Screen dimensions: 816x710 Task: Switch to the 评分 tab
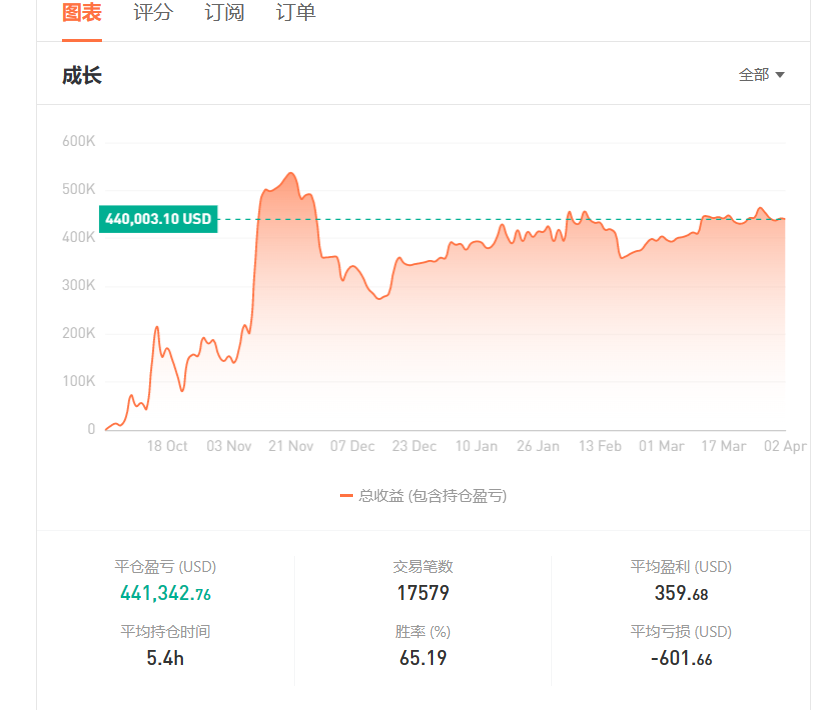click(153, 12)
